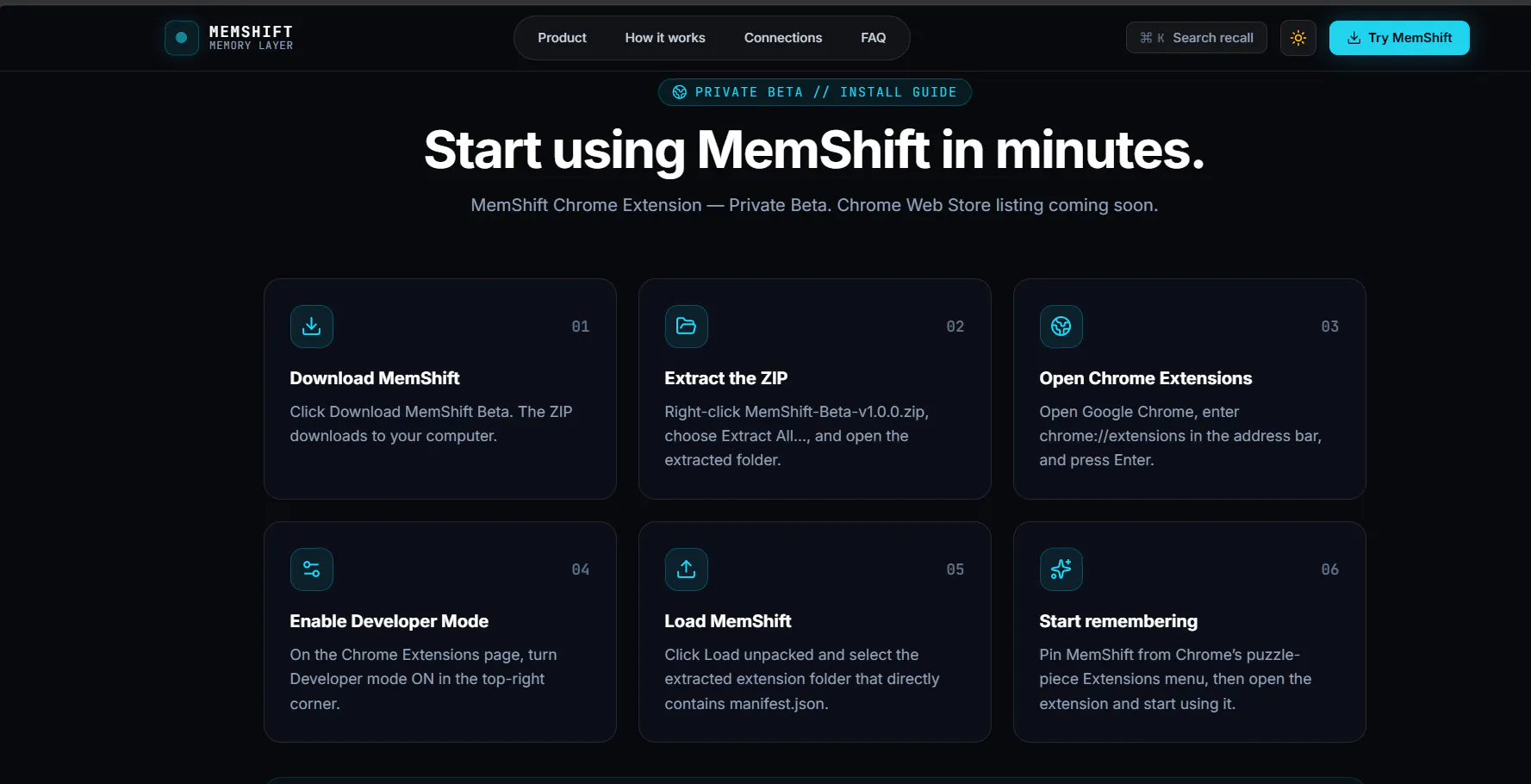
Task: Click the download icon inside Try MemShift button
Action: pos(1354,38)
